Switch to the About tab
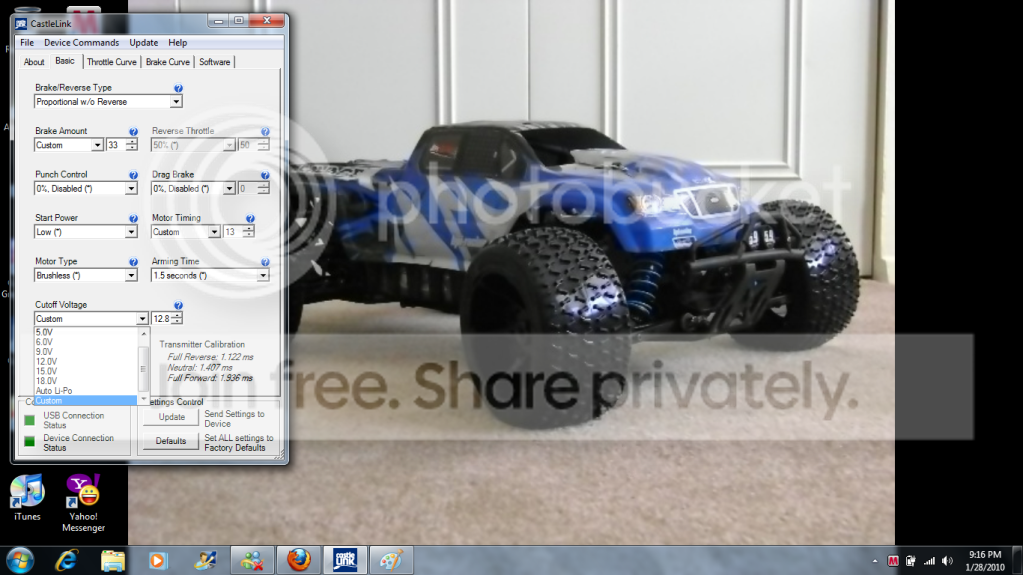 (x=34, y=62)
